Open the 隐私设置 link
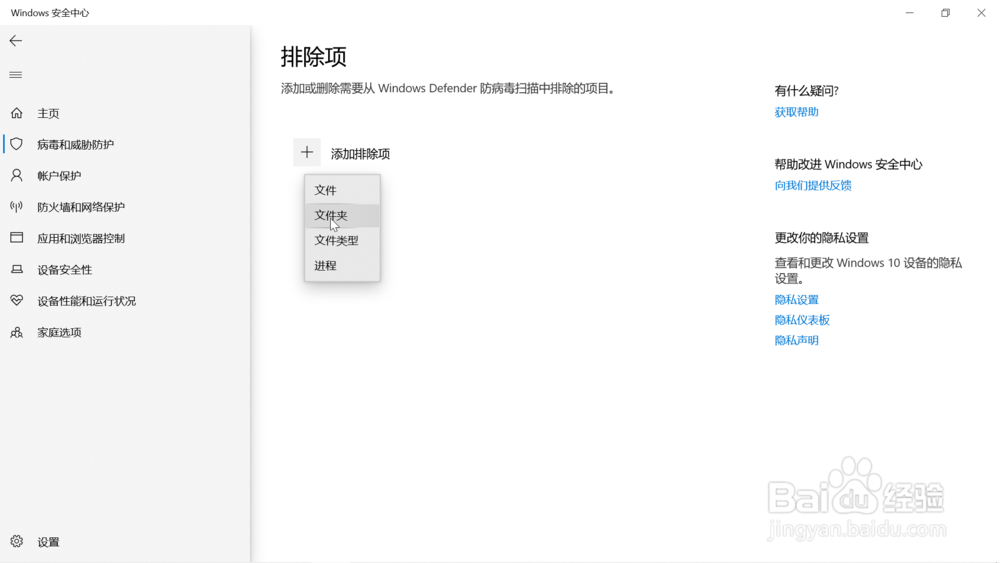This screenshot has width=1000, height=563. (797, 300)
